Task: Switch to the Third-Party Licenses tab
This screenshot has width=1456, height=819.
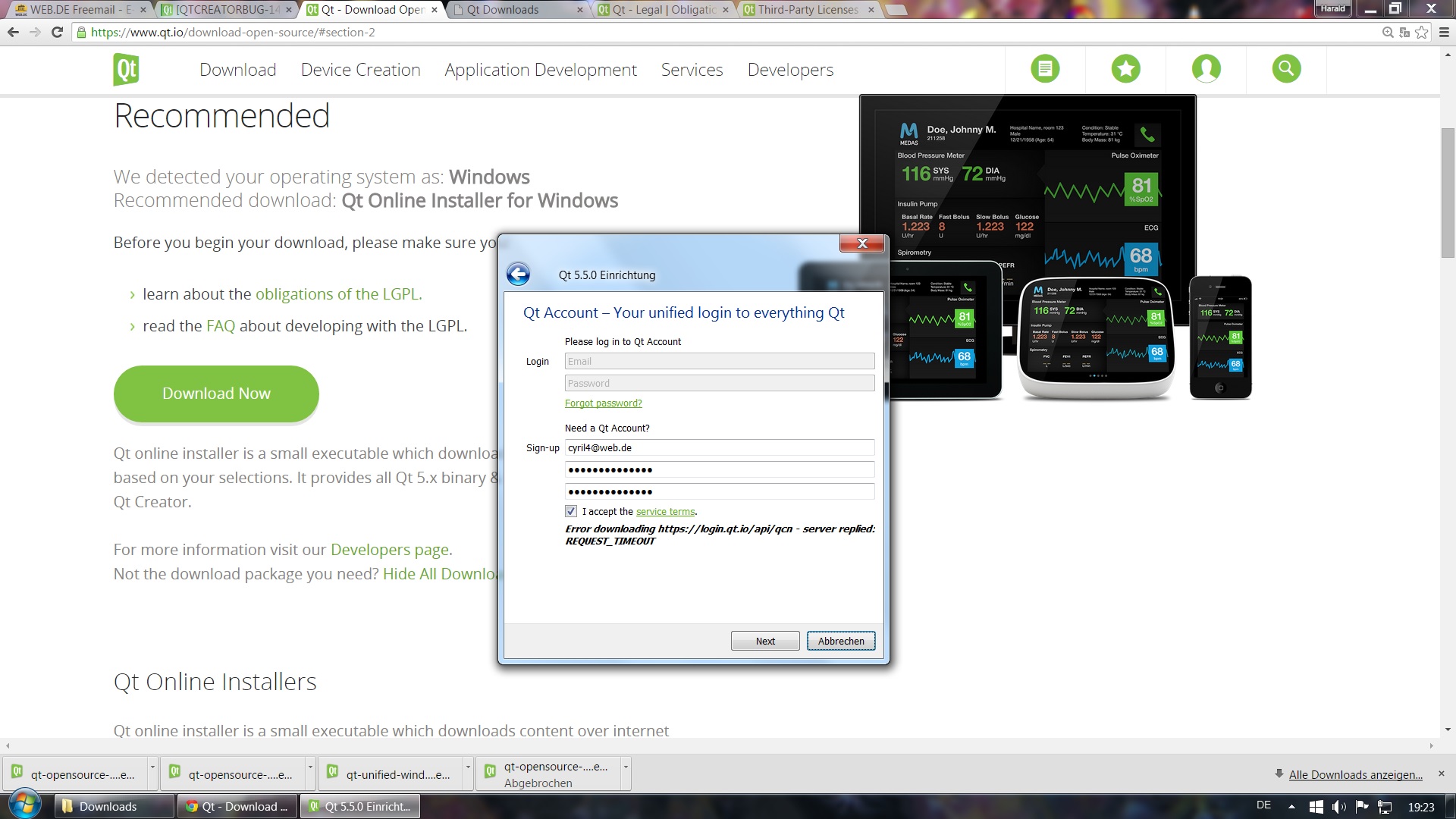Action: tap(808, 10)
